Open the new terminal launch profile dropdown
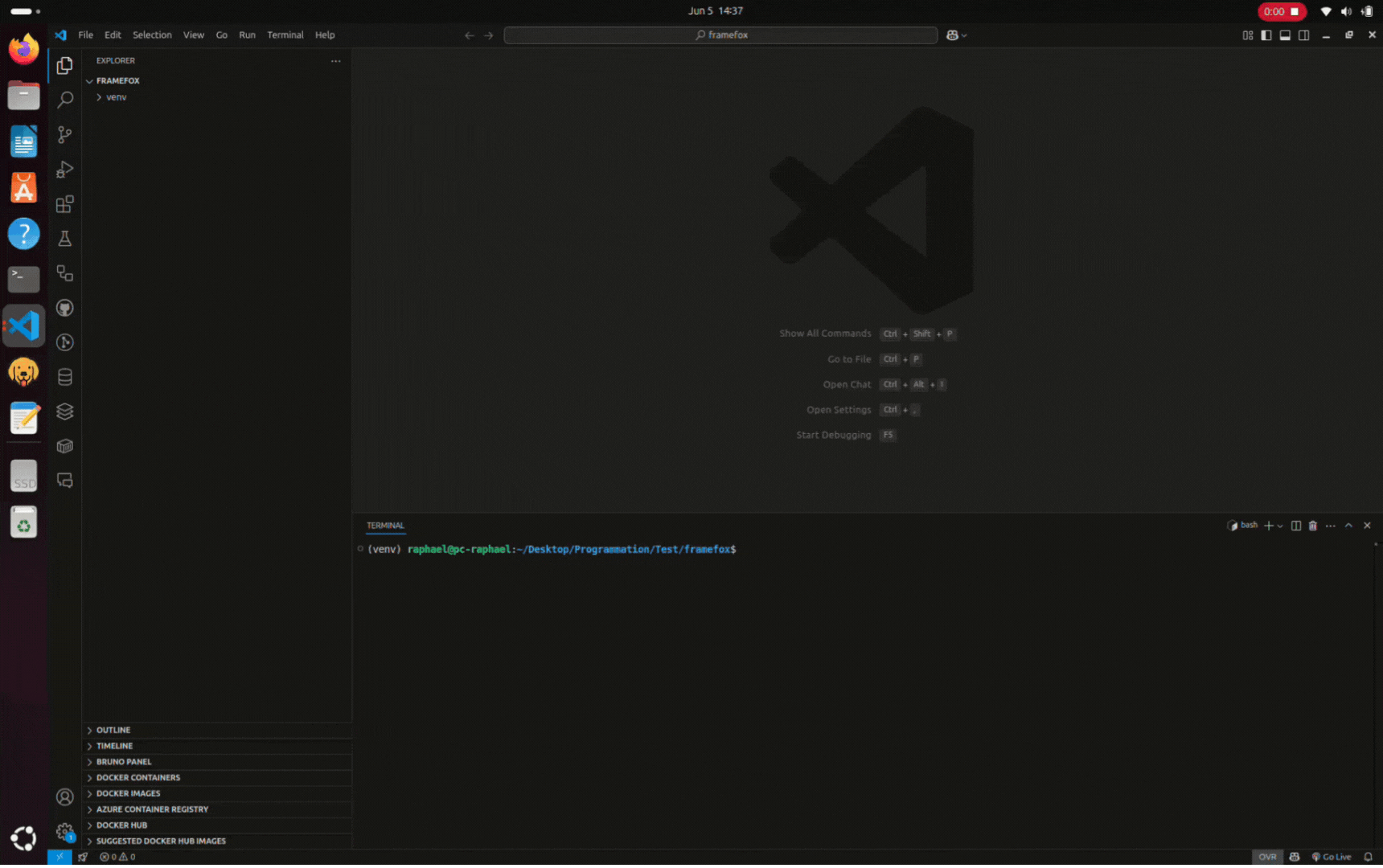 (1280, 526)
